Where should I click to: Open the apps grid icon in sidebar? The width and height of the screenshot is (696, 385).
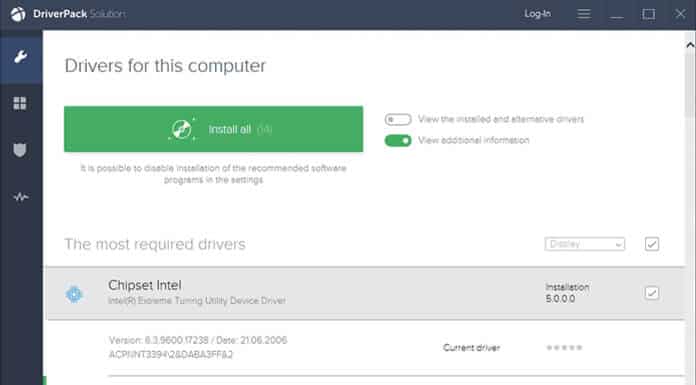(x=20, y=103)
